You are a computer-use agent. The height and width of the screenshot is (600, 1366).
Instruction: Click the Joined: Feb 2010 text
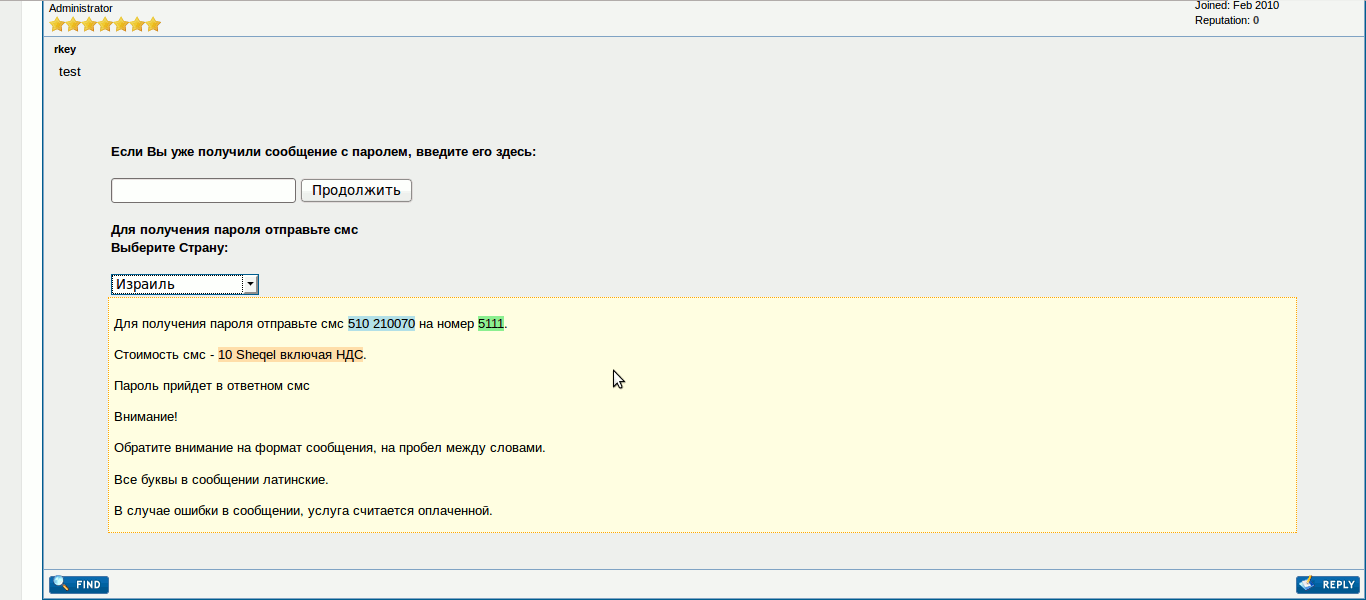point(1236,5)
